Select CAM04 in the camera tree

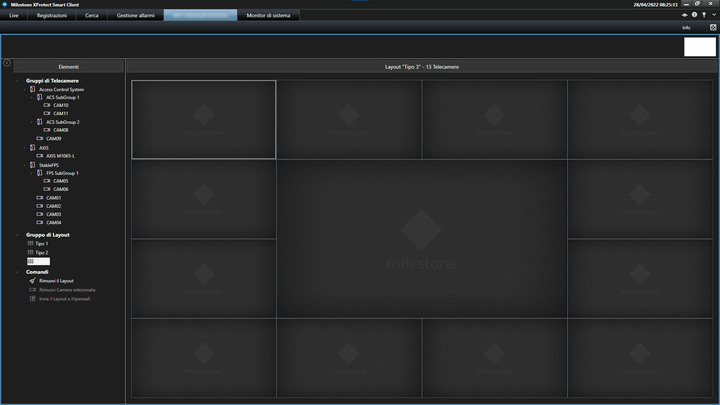point(53,223)
